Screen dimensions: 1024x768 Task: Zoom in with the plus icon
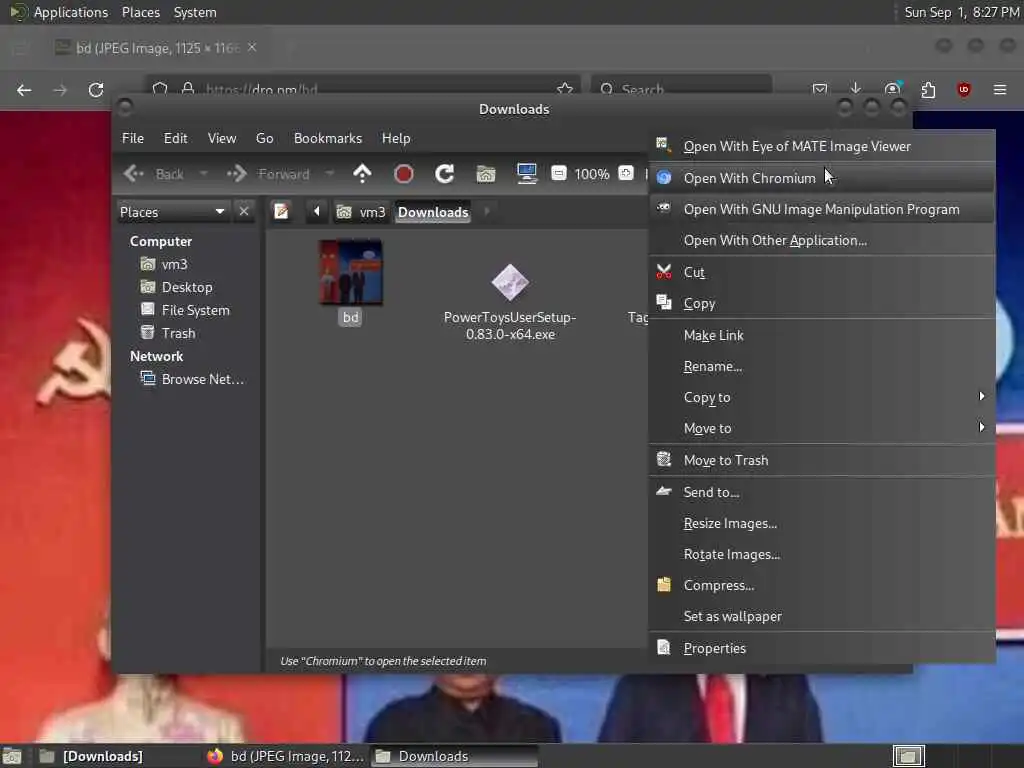(x=626, y=173)
